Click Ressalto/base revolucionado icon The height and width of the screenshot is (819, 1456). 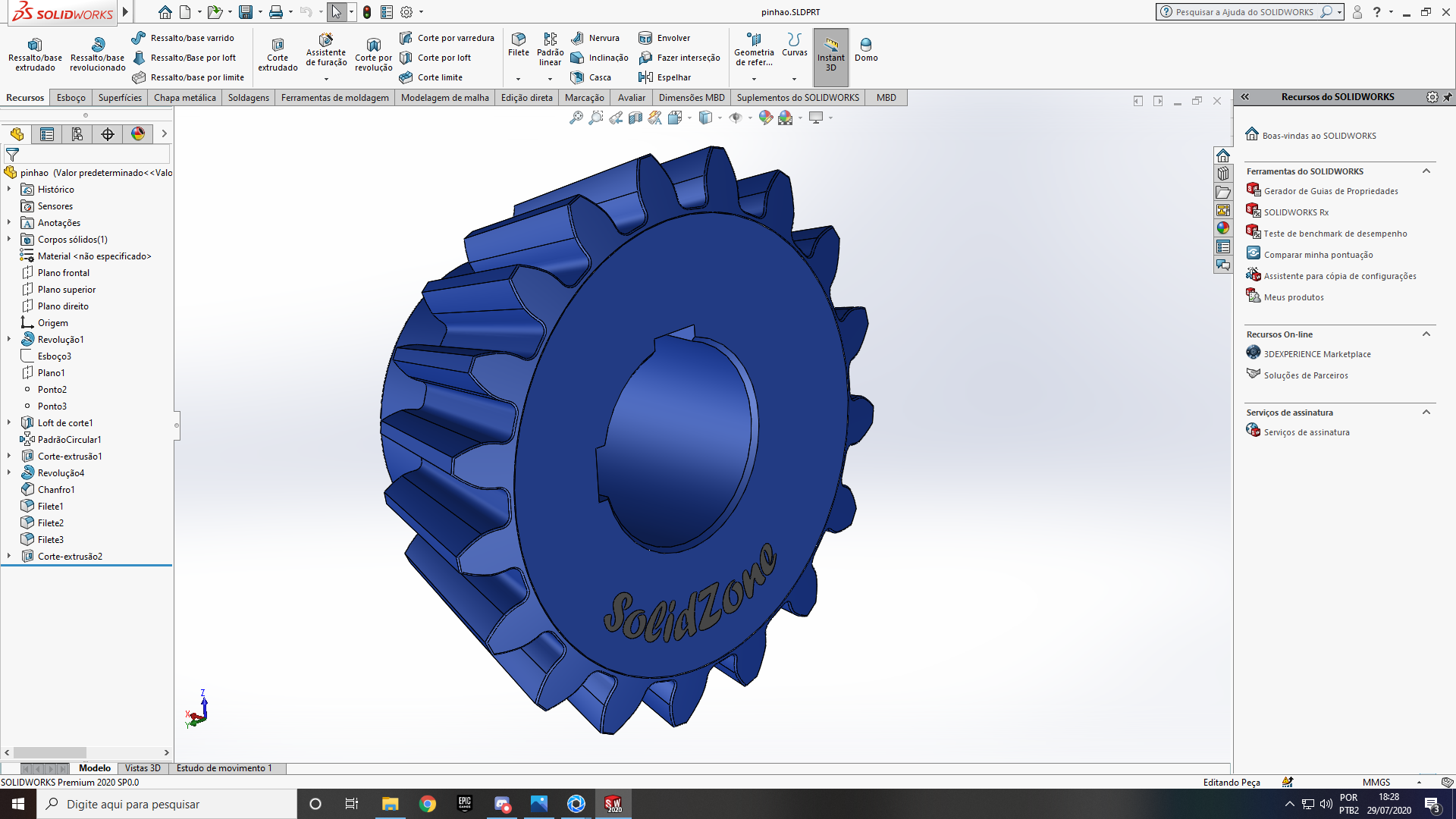point(98,45)
